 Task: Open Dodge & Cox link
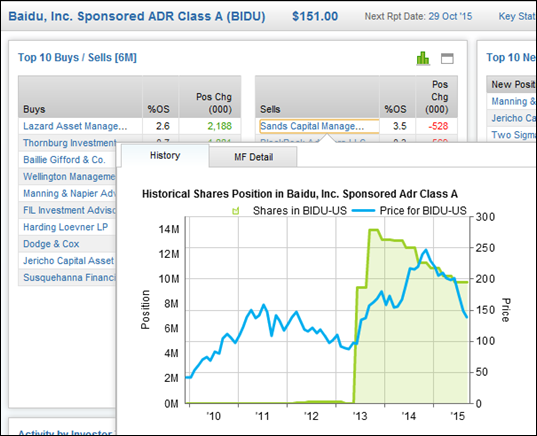point(51,244)
